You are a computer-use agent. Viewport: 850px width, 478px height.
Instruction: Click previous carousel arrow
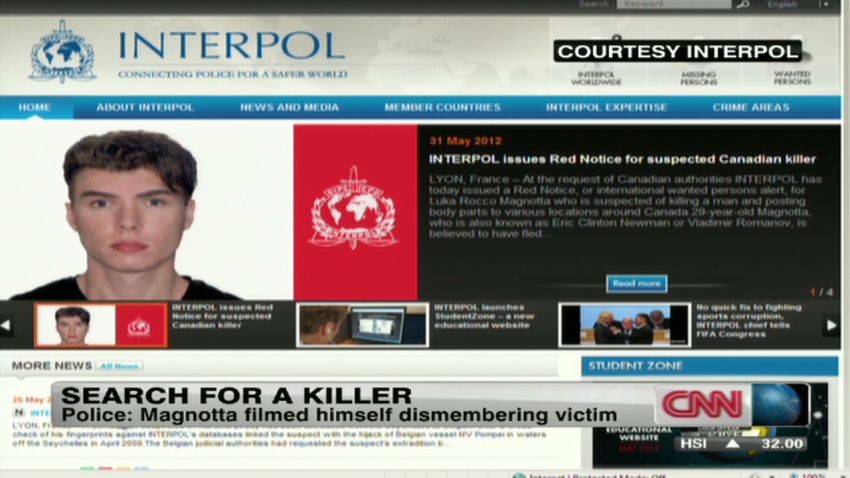pyautogui.click(x=6, y=325)
